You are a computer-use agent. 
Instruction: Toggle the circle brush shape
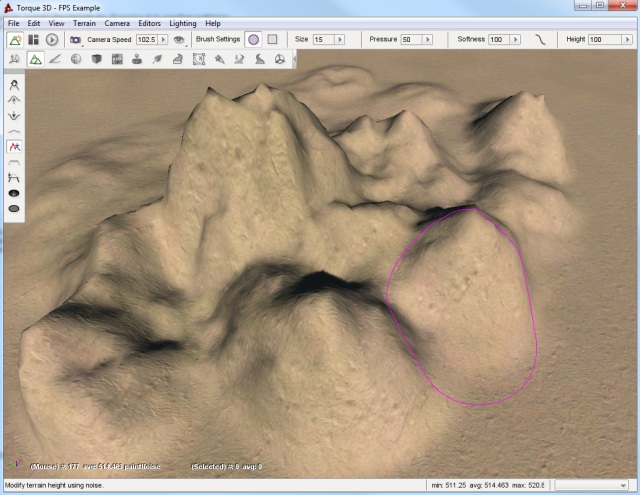[253, 39]
